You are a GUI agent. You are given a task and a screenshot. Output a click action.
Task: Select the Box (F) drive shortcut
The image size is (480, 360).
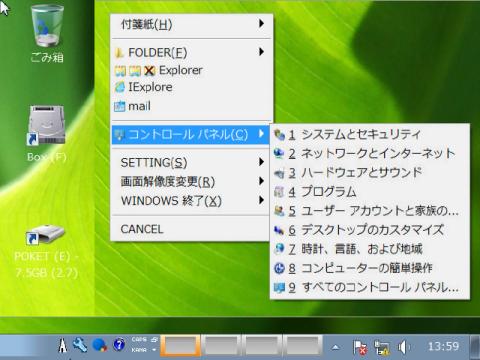(x=47, y=134)
